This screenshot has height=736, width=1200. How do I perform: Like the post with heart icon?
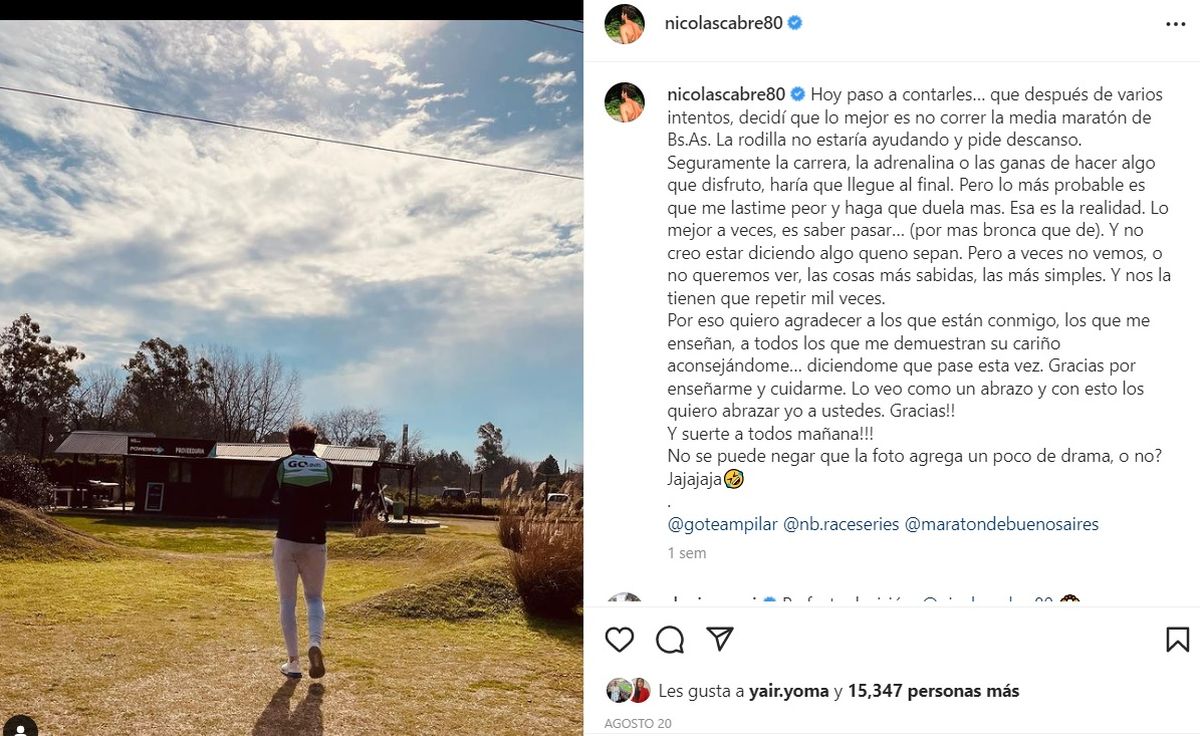(x=620, y=639)
